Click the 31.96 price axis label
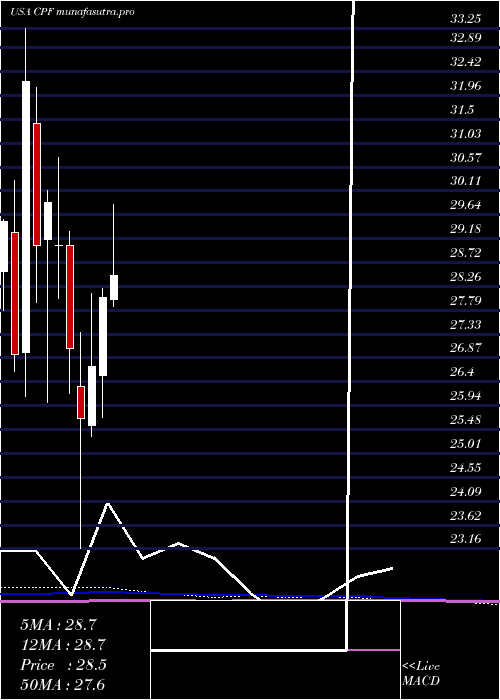The height and width of the screenshot is (700, 500). (465, 86)
